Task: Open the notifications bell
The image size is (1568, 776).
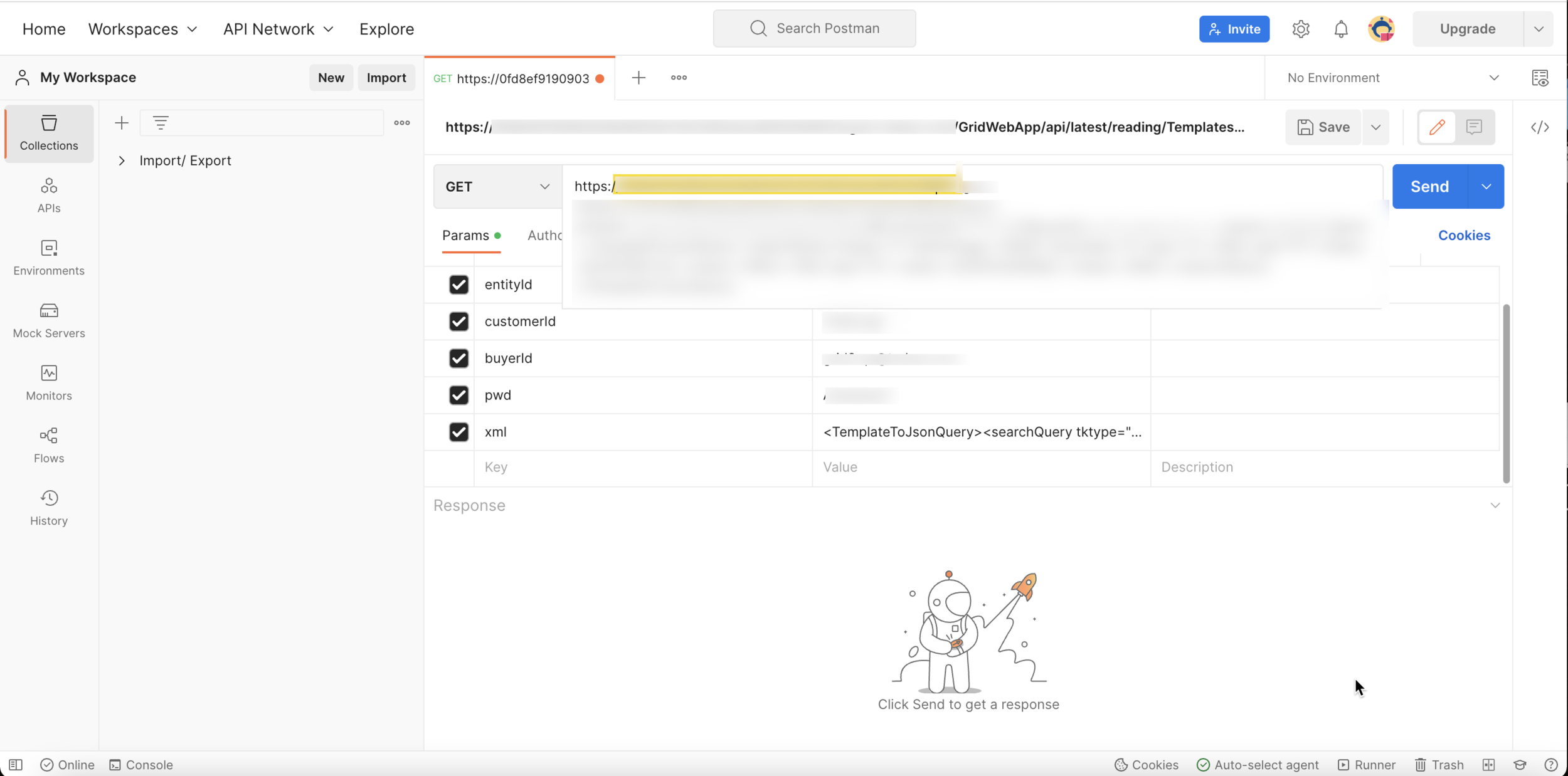Action: [x=1341, y=29]
